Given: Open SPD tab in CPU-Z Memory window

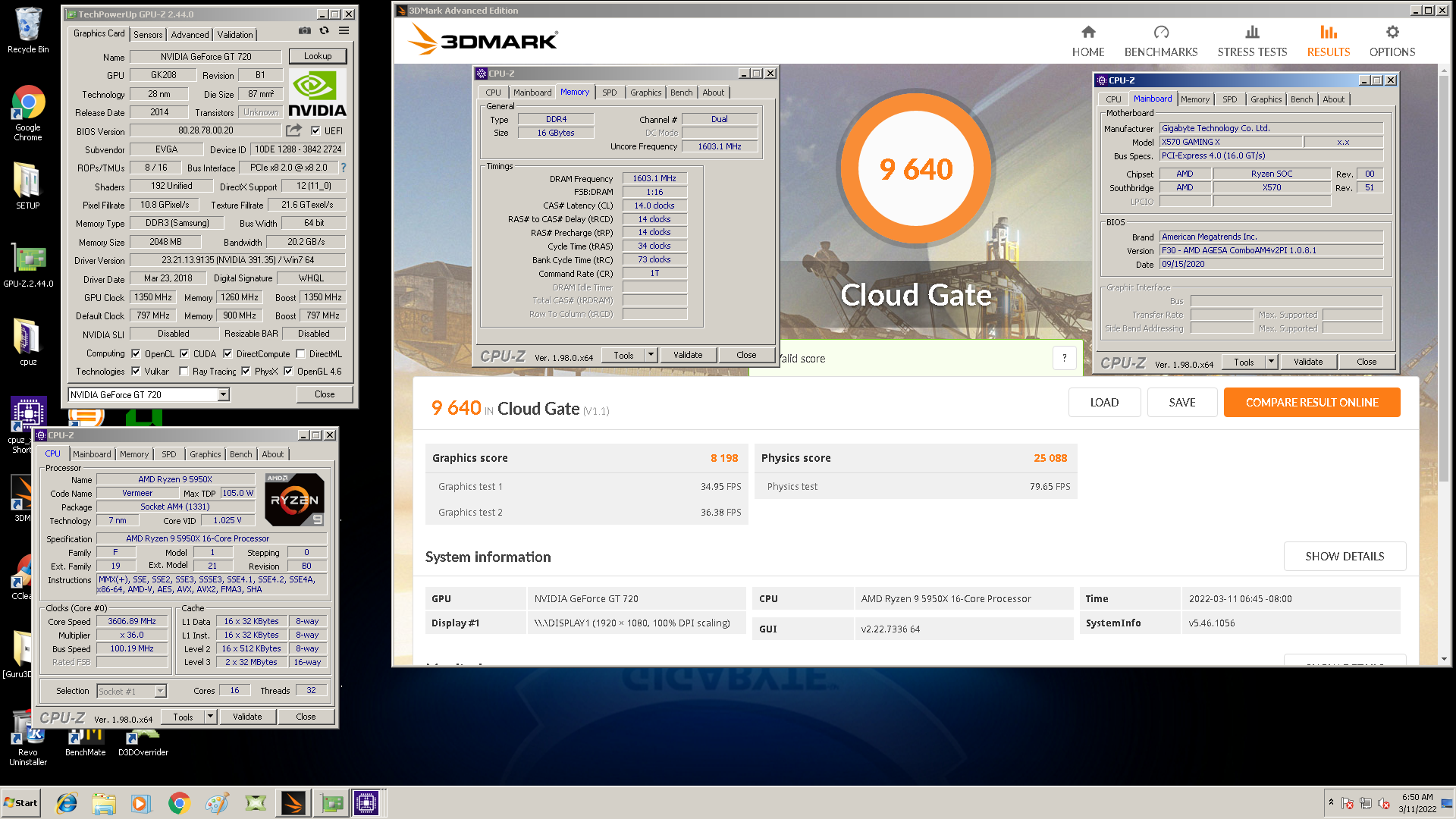Looking at the screenshot, I should (x=610, y=93).
